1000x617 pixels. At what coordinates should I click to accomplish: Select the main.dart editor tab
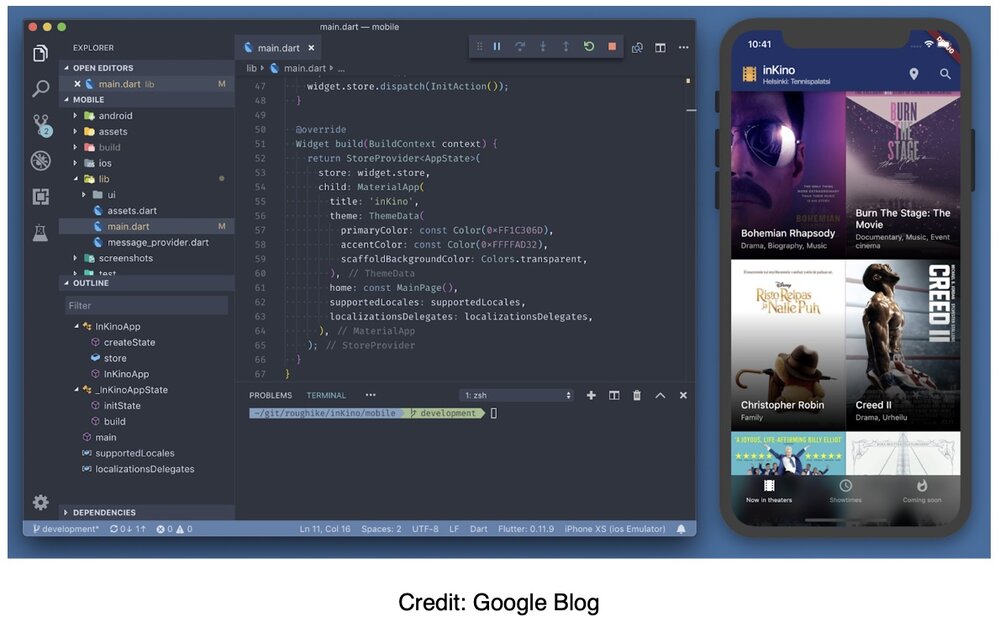coord(278,48)
